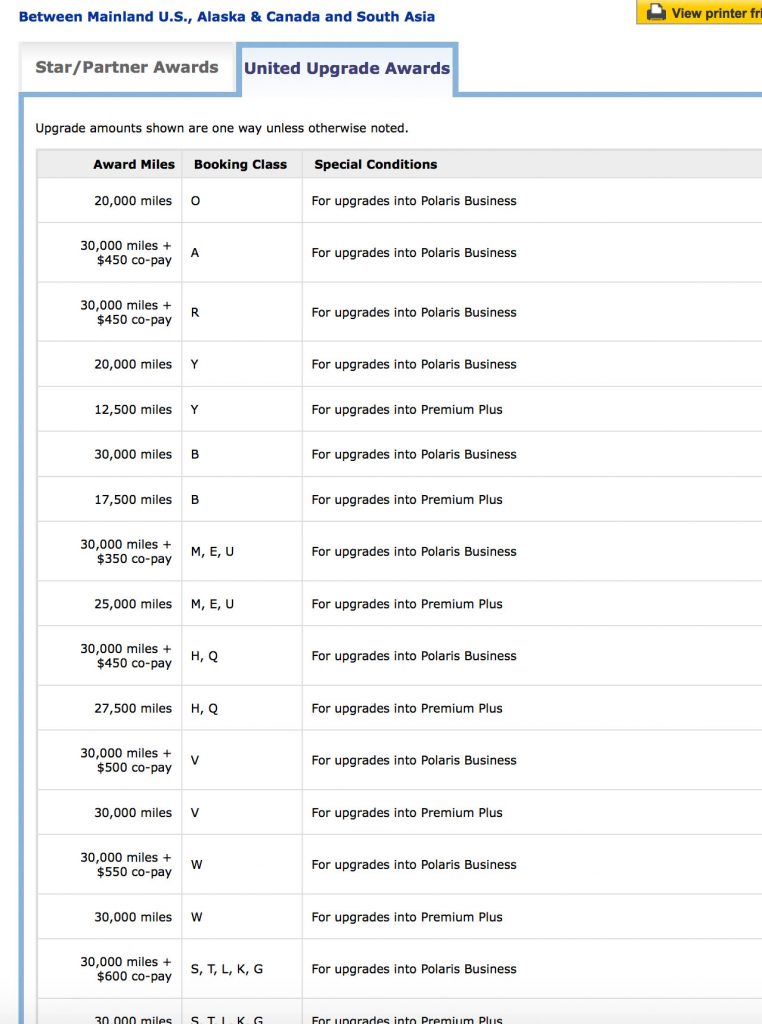Click 'S, T, L, K, G' in $600 co-pay row
The height and width of the screenshot is (1024, 762).
pos(227,969)
